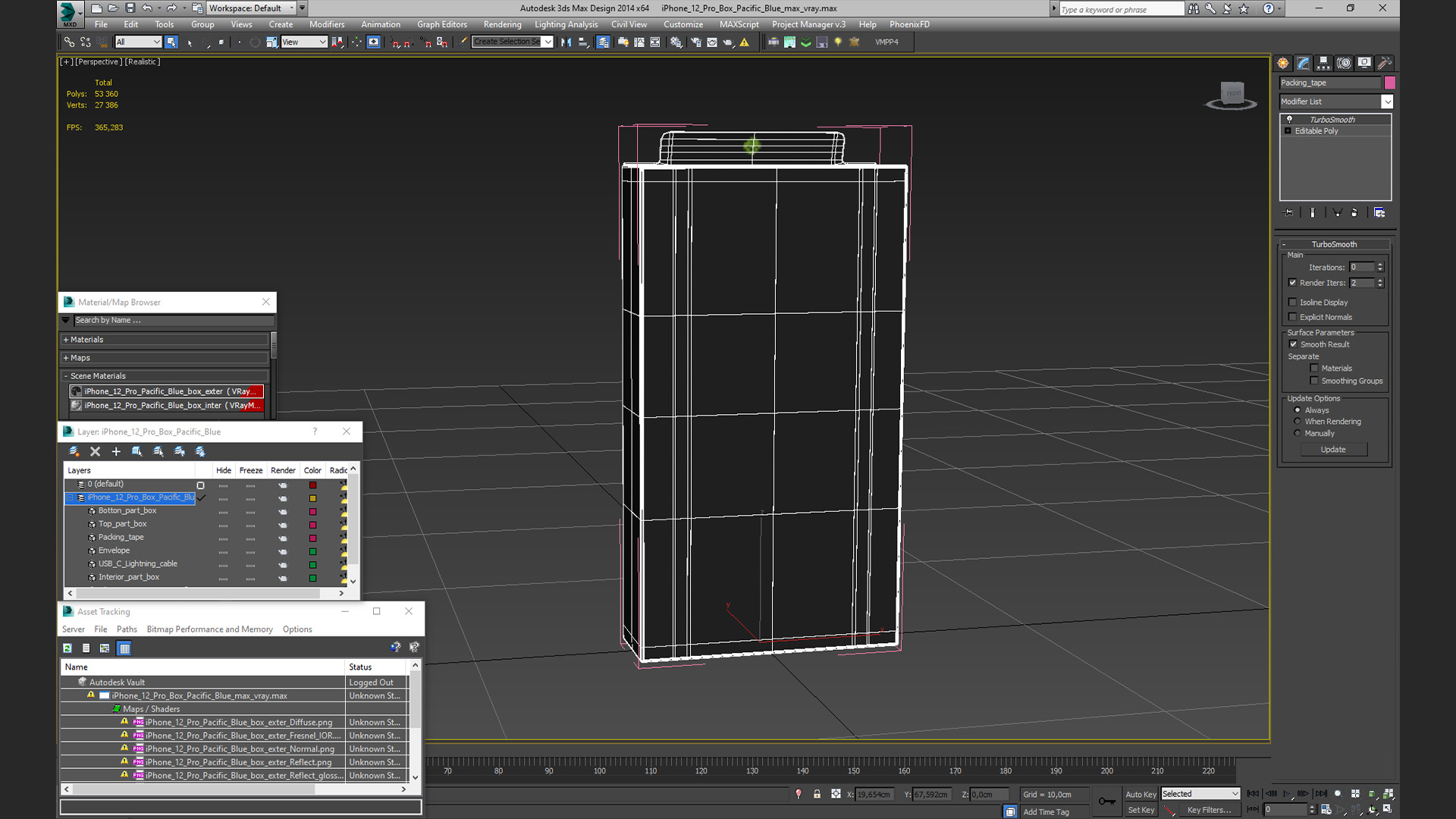Check Separate by Materials checkbox
Screen dimensions: 1456x819
pyautogui.click(x=1314, y=369)
